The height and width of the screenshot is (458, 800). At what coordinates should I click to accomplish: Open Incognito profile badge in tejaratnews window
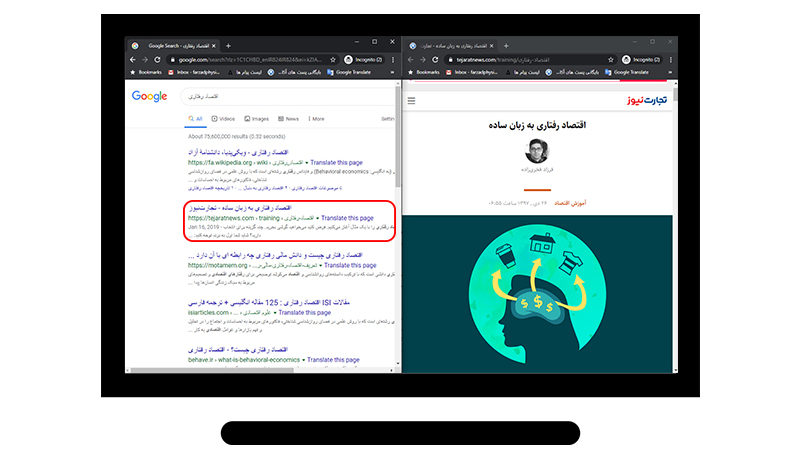642,60
